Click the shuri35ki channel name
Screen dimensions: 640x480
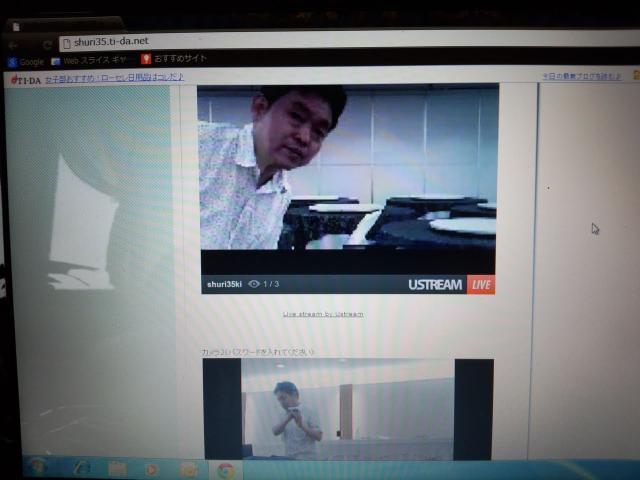(224, 284)
